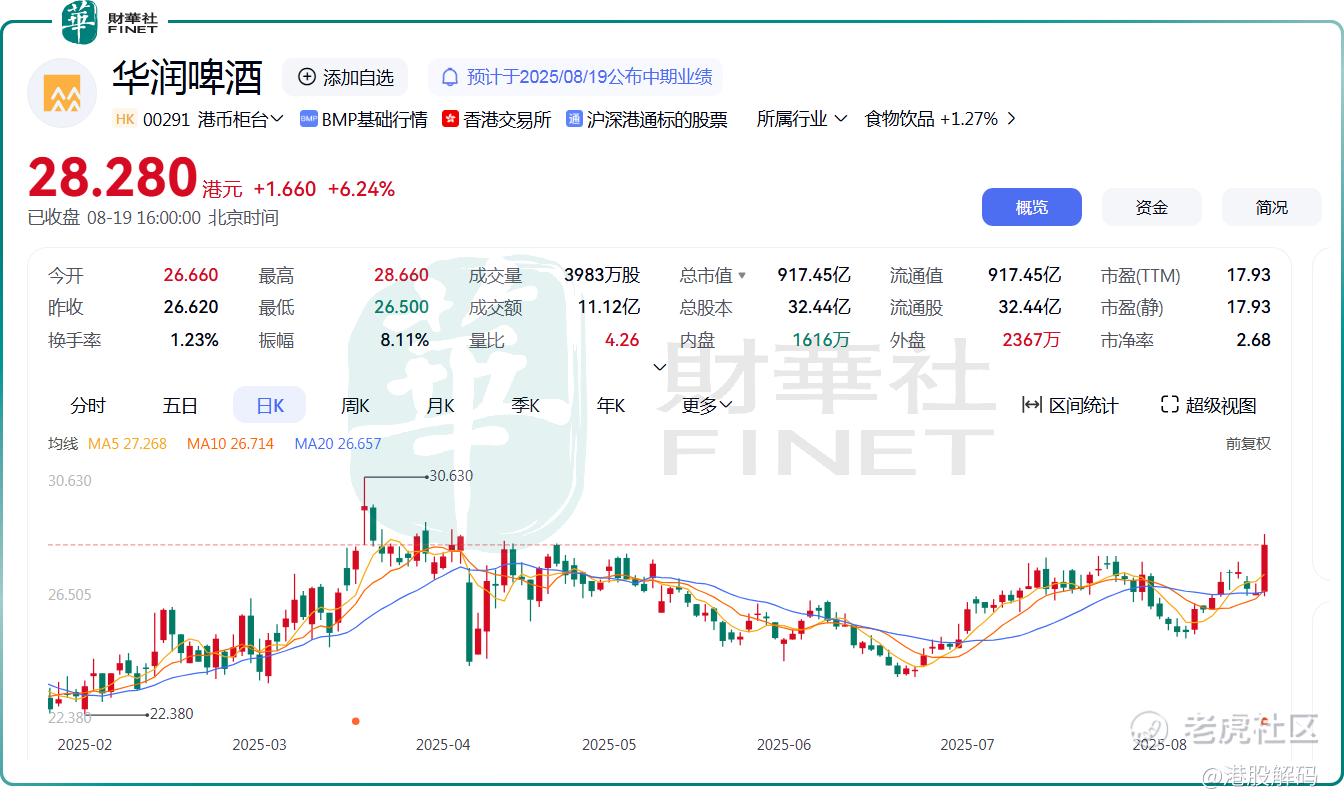Viewport: 1344px width, 806px height.
Task: Switch to the 分时 chart tab
Action: [88, 405]
